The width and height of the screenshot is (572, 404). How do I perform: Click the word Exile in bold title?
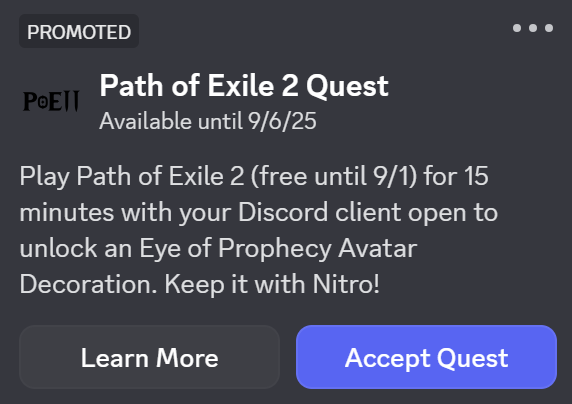(x=241, y=86)
